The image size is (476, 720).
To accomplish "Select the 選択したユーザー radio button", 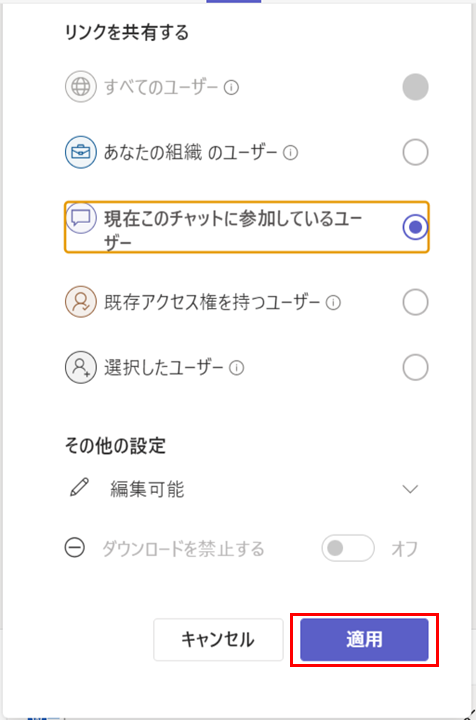I will pos(415,367).
